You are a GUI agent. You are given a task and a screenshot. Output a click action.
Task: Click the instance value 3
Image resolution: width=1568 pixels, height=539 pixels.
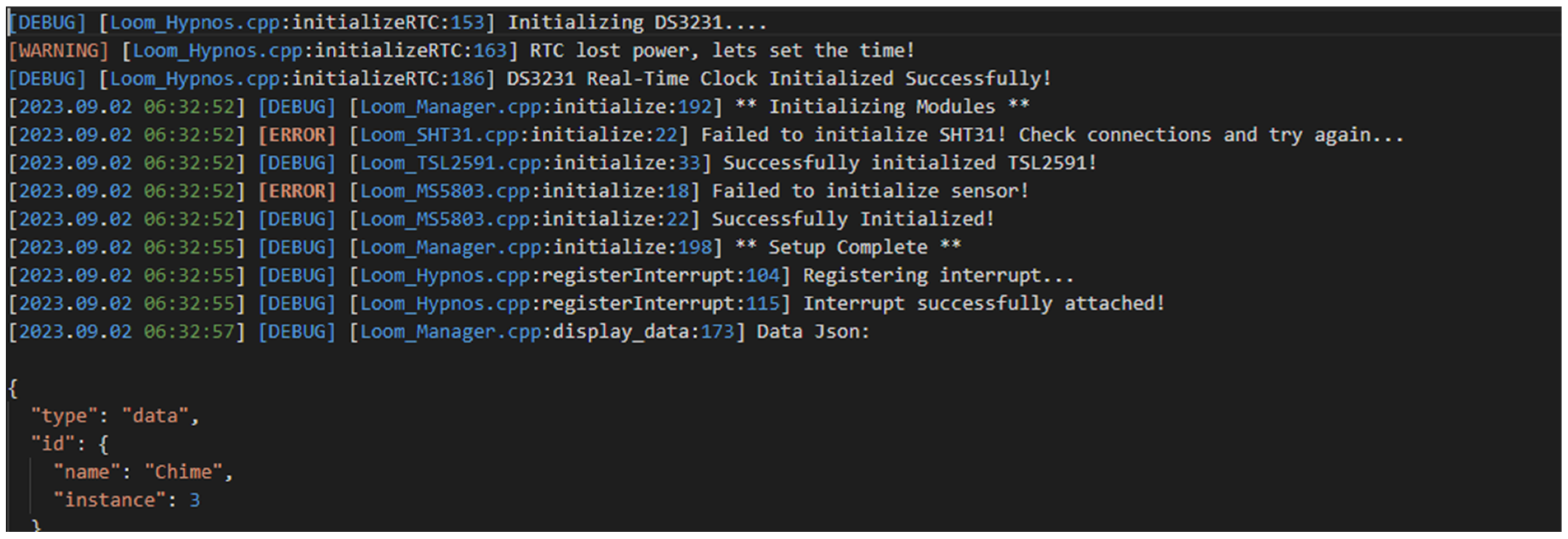pos(195,500)
